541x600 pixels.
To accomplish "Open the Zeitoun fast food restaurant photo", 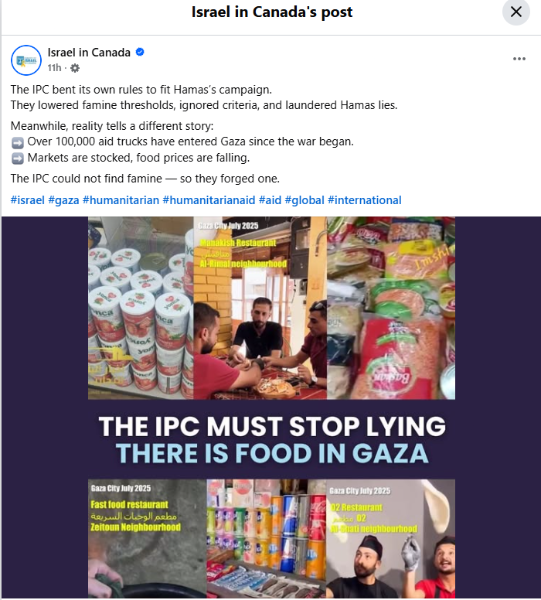I will pyautogui.click(x=147, y=538).
